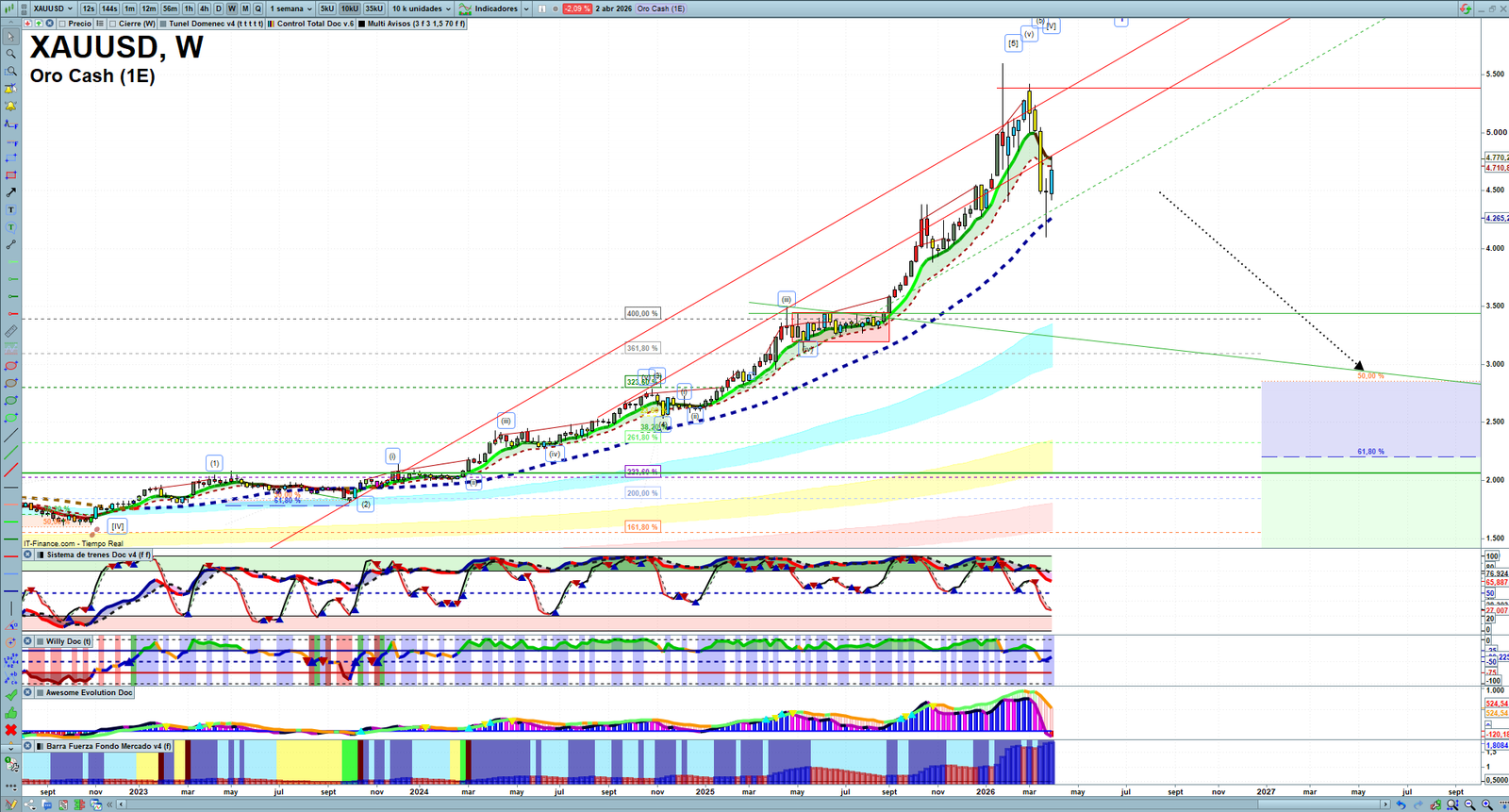Click the 161,80 % Fibonacci label on chart
The image size is (1509, 812).
click(x=642, y=527)
